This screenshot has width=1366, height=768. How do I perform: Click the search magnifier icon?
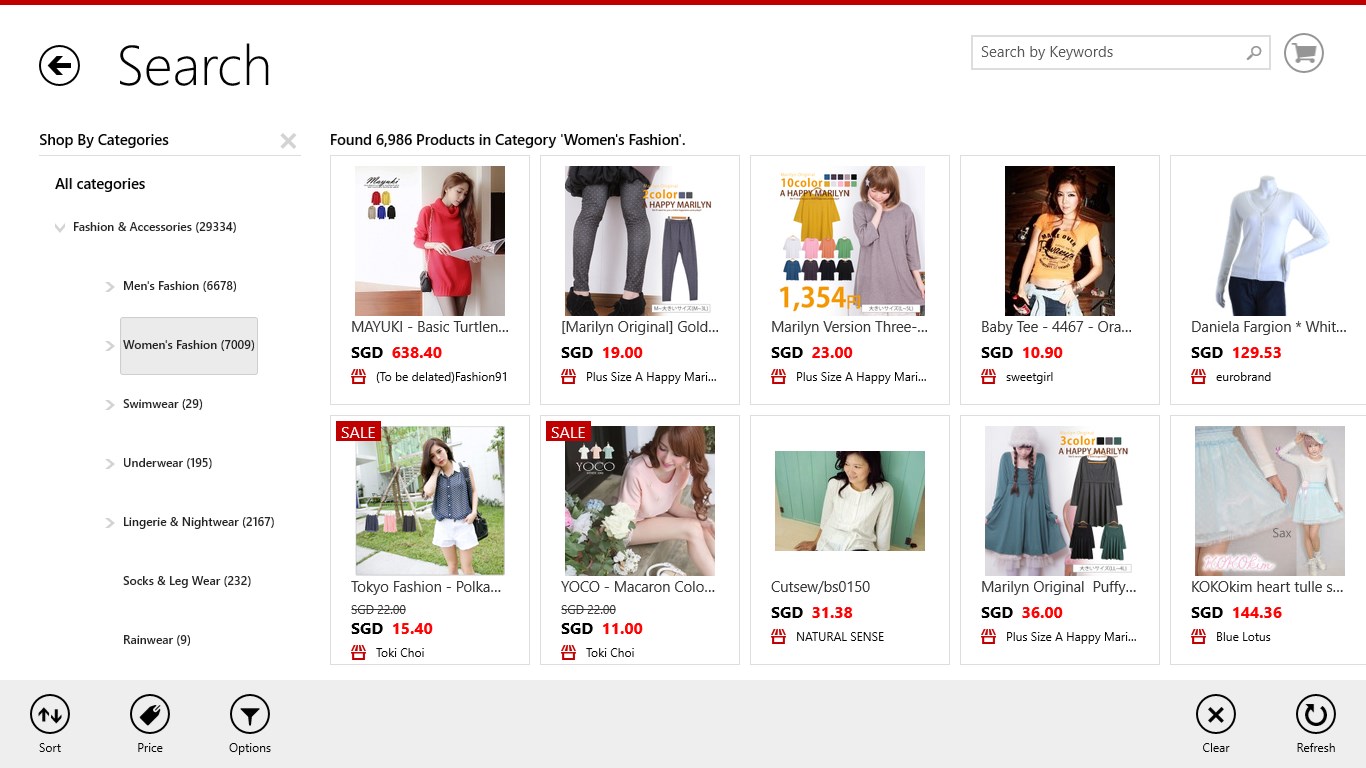point(1252,51)
